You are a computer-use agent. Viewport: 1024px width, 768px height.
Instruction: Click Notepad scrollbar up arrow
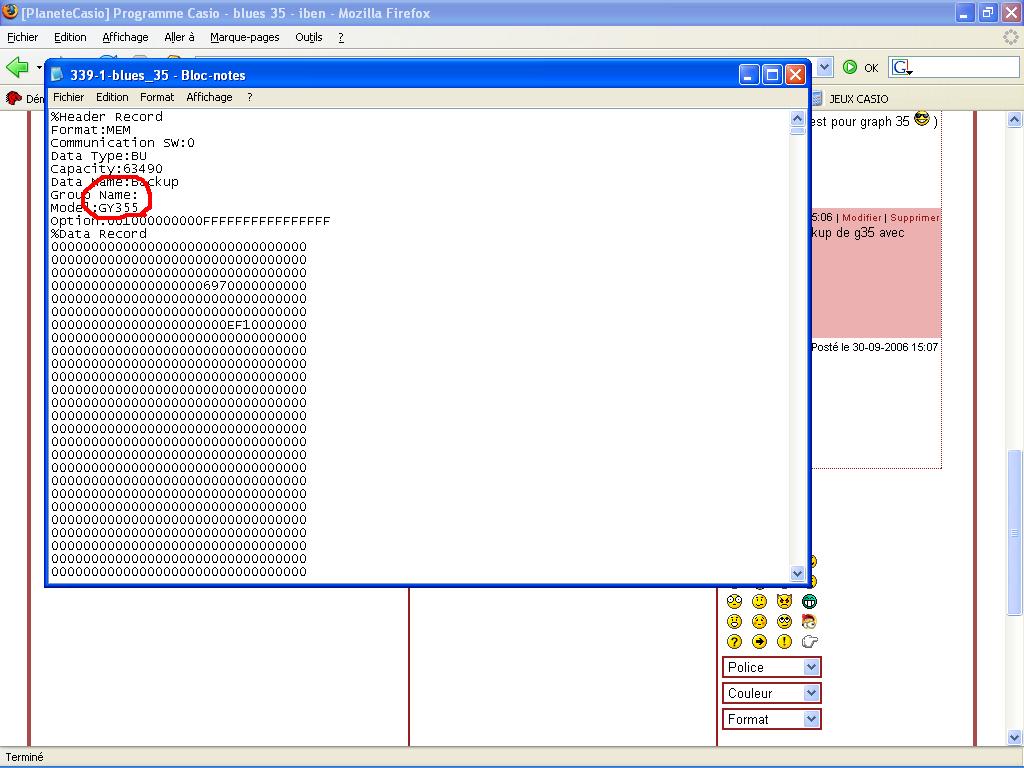point(797,118)
